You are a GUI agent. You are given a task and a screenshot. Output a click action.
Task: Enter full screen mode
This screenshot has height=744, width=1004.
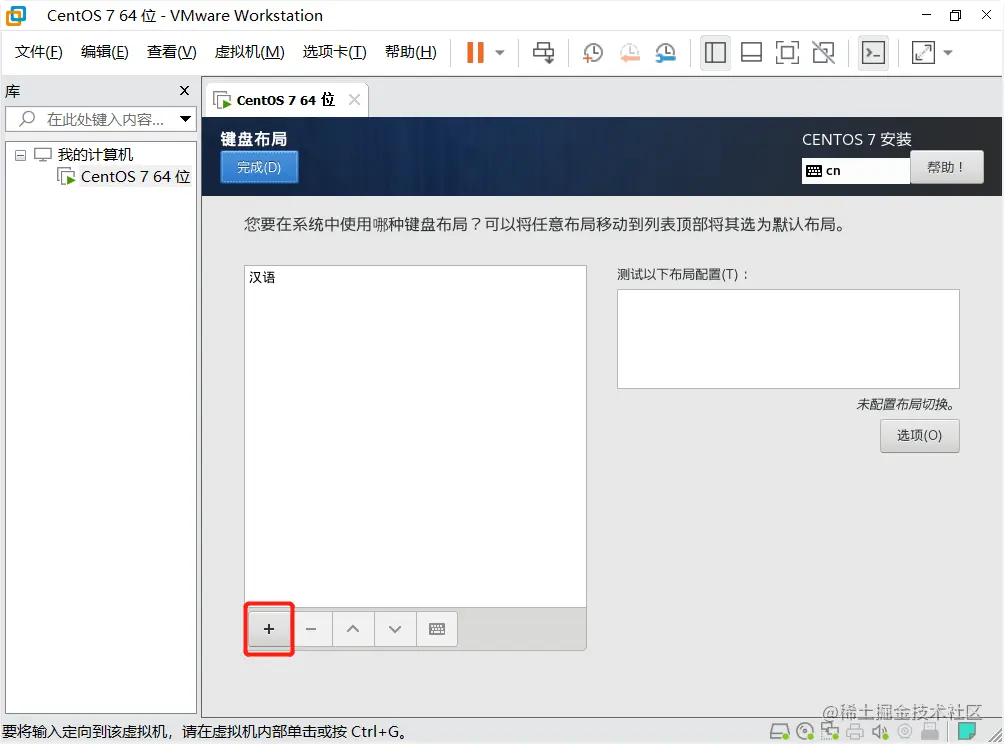787,53
